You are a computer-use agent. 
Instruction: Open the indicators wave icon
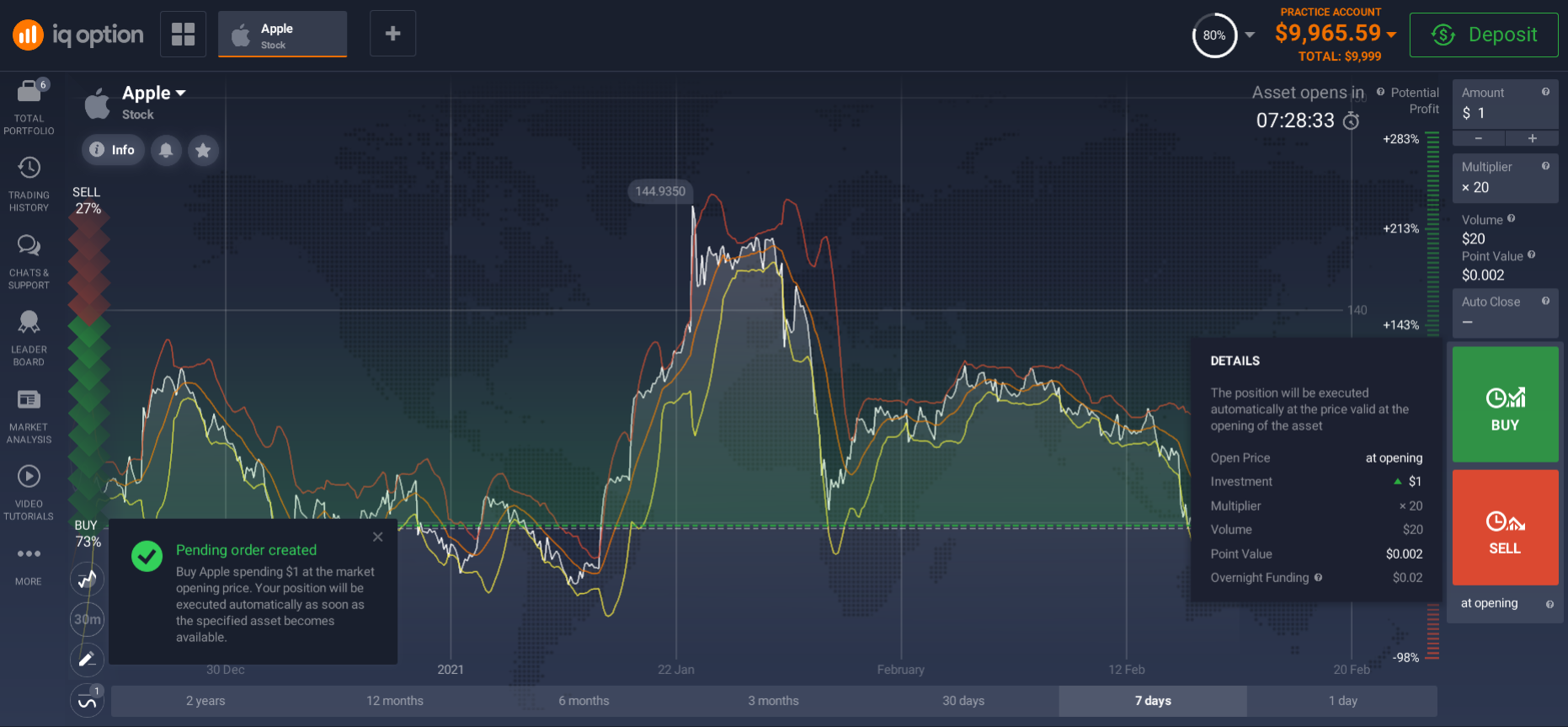pyautogui.click(x=87, y=701)
